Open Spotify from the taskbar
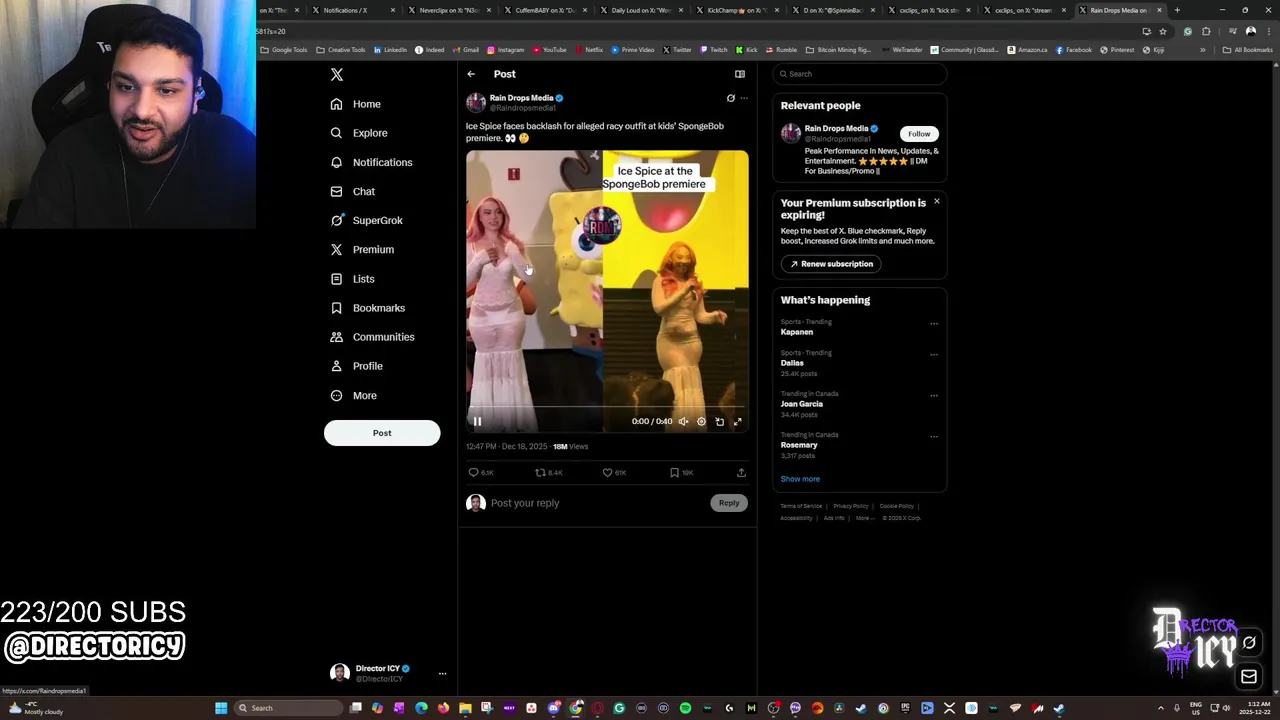The width and height of the screenshot is (1280, 720). (x=685, y=708)
